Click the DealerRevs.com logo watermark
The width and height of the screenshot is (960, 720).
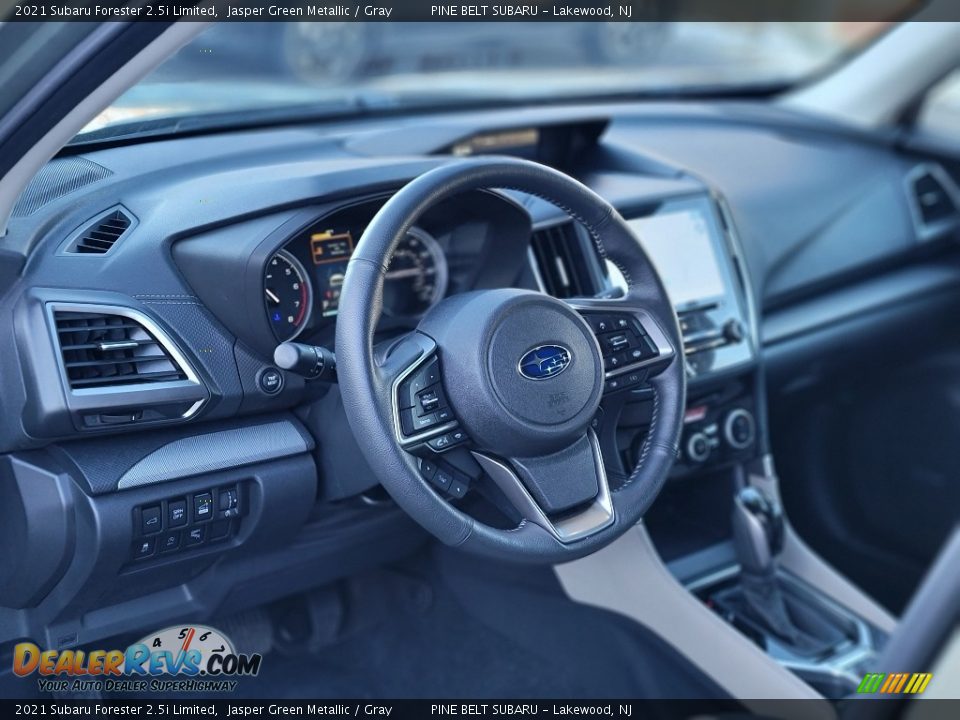tap(136, 660)
